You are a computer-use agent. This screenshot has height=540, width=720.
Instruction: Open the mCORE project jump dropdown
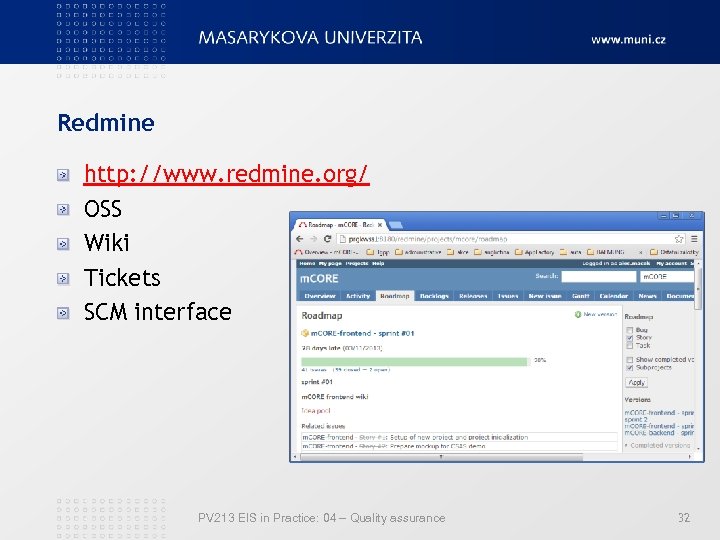tap(667, 276)
